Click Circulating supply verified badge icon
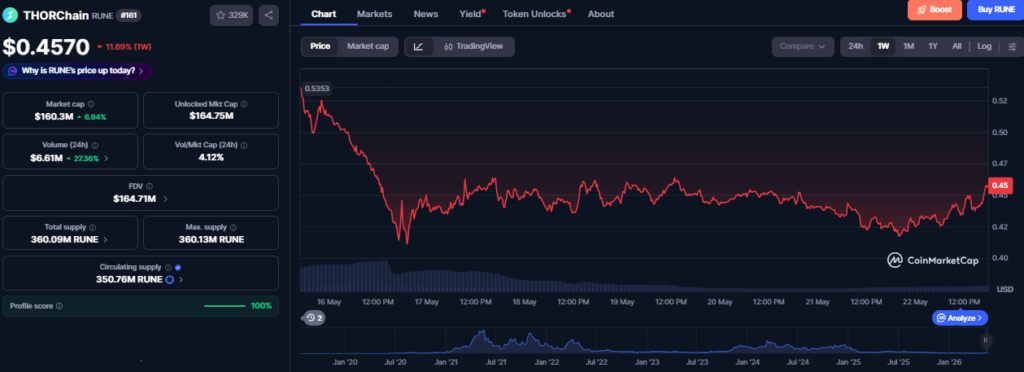1024x372 pixels. 178,267
